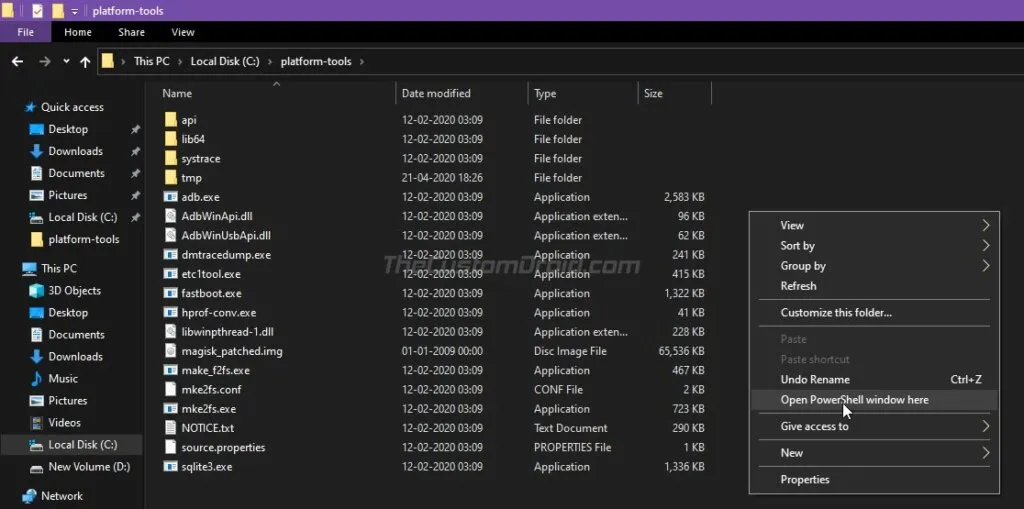Click This PC breadcrumb in address bar

(x=152, y=61)
